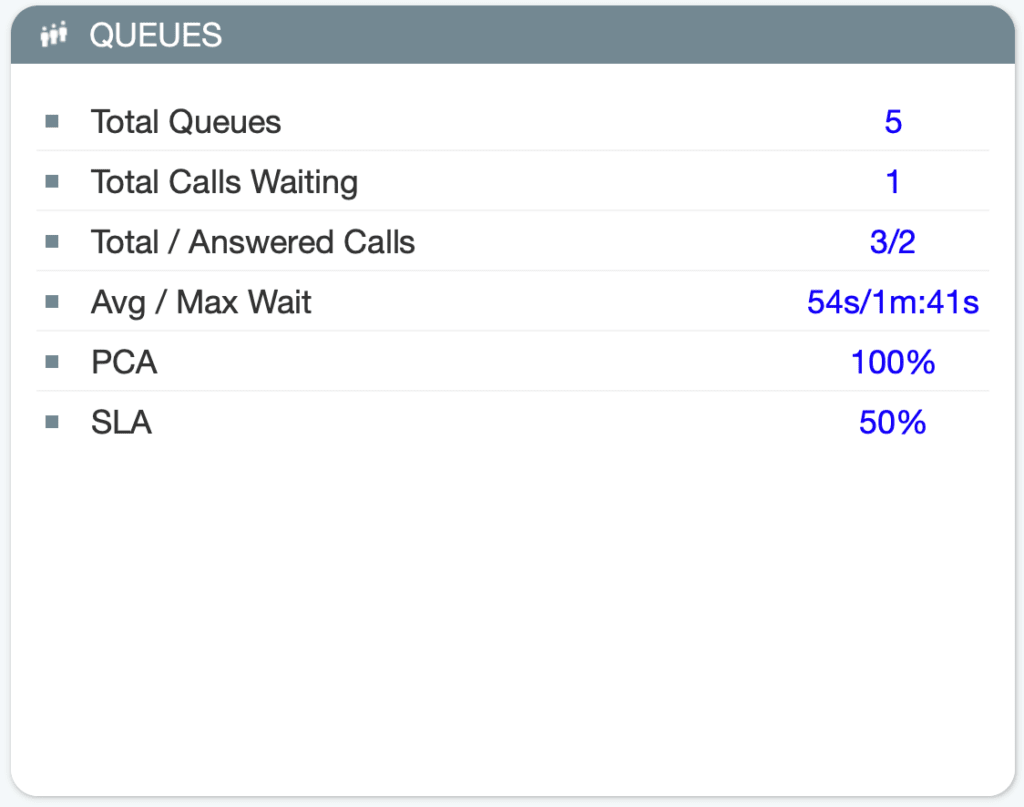1024x807 pixels.
Task: Select the Total Queues label
Action: 186,122
